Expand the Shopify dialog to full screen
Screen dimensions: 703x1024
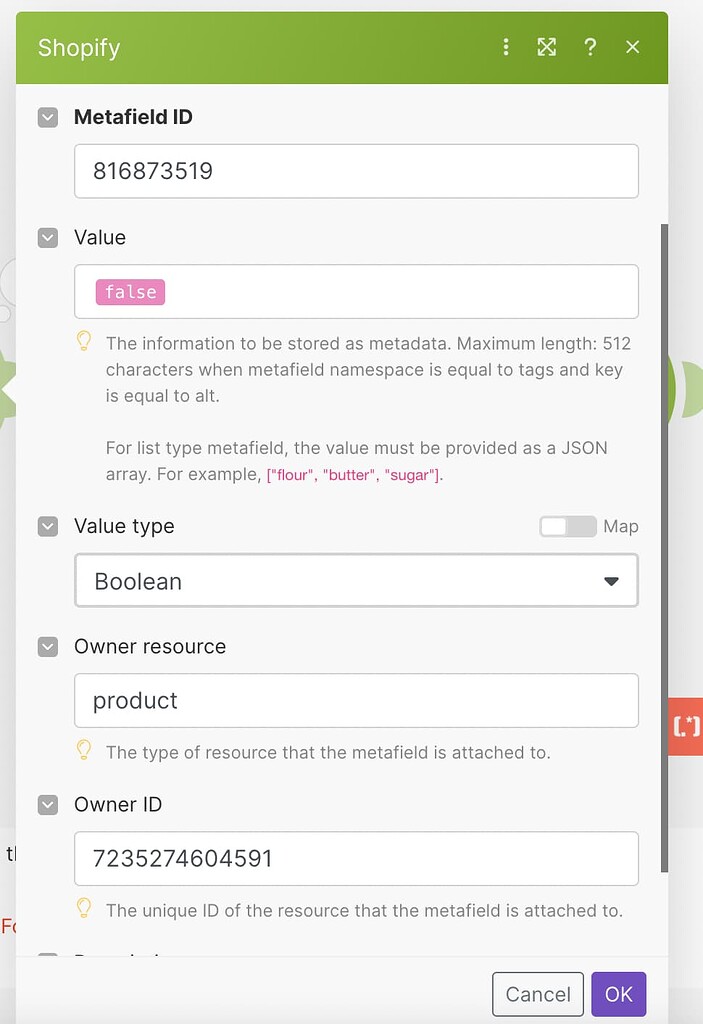click(547, 47)
